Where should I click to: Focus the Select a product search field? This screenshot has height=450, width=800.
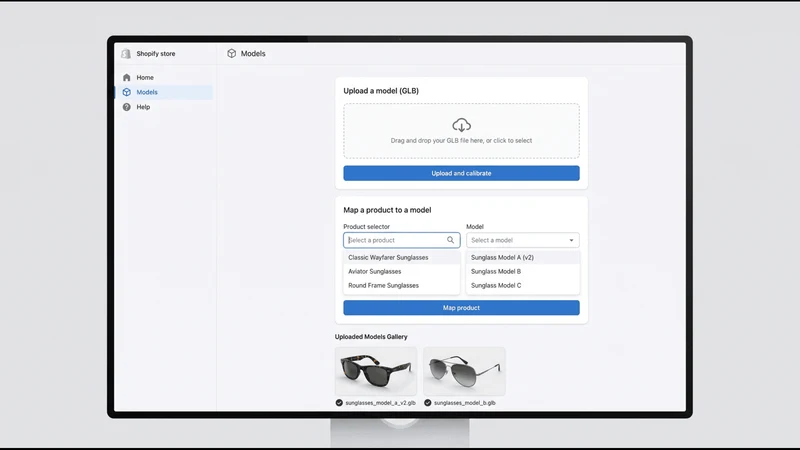[402, 240]
